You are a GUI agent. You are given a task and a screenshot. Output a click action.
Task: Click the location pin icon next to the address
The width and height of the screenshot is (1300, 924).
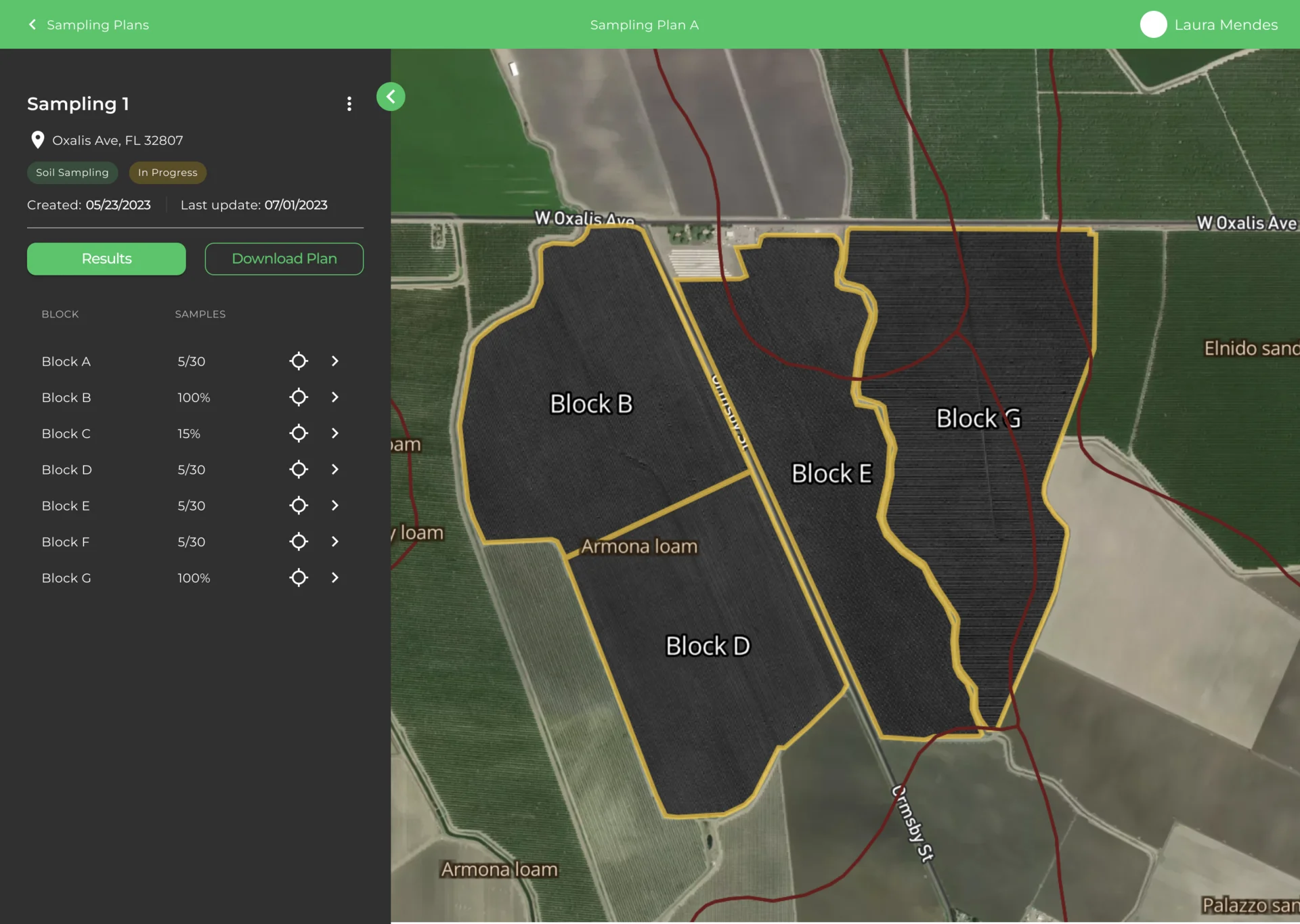click(x=38, y=140)
